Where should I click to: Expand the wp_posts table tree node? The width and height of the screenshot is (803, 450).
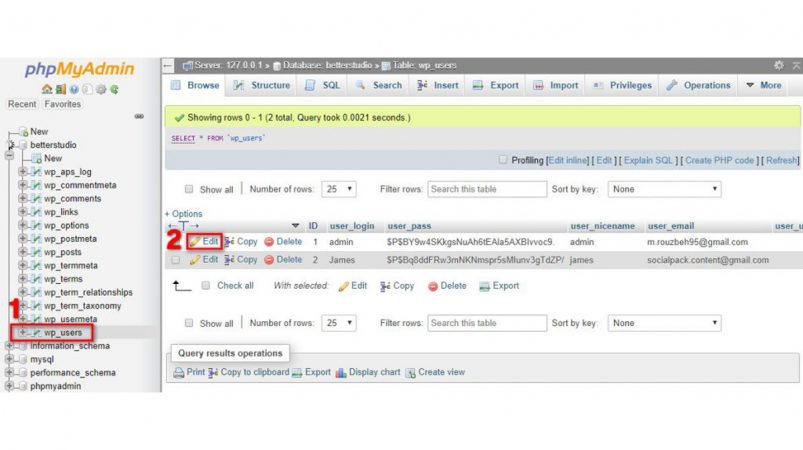point(23,251)
